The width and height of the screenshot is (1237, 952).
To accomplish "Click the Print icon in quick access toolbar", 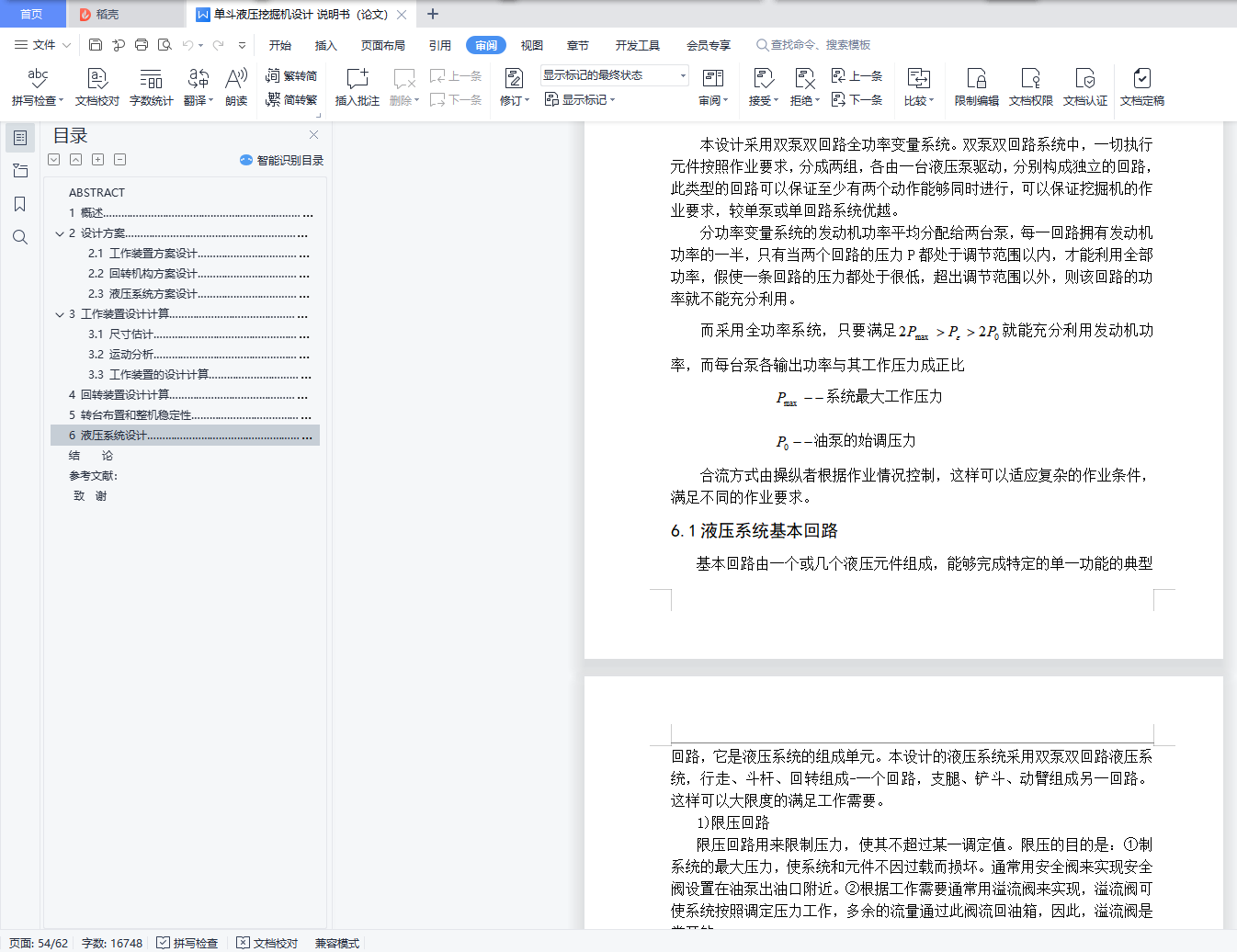I will coord(142,44).
